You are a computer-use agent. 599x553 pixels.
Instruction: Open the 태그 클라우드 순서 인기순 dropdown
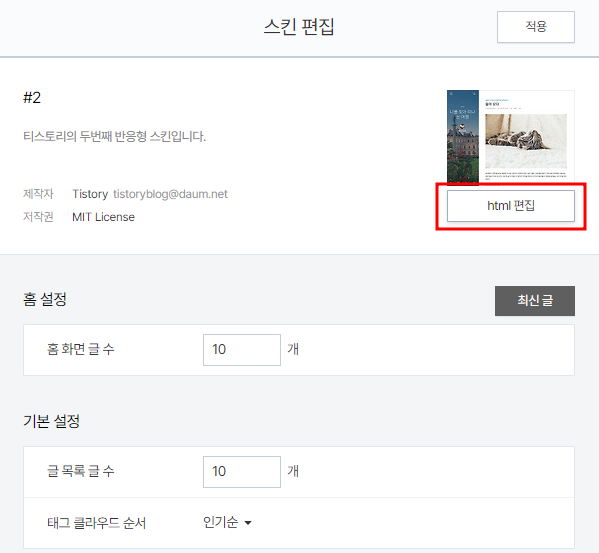click(x=227, y=522)
